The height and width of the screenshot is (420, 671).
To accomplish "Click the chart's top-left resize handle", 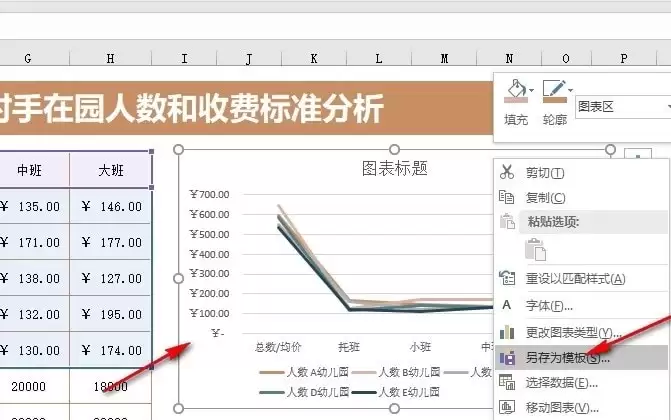I will (x=179, y=149).
